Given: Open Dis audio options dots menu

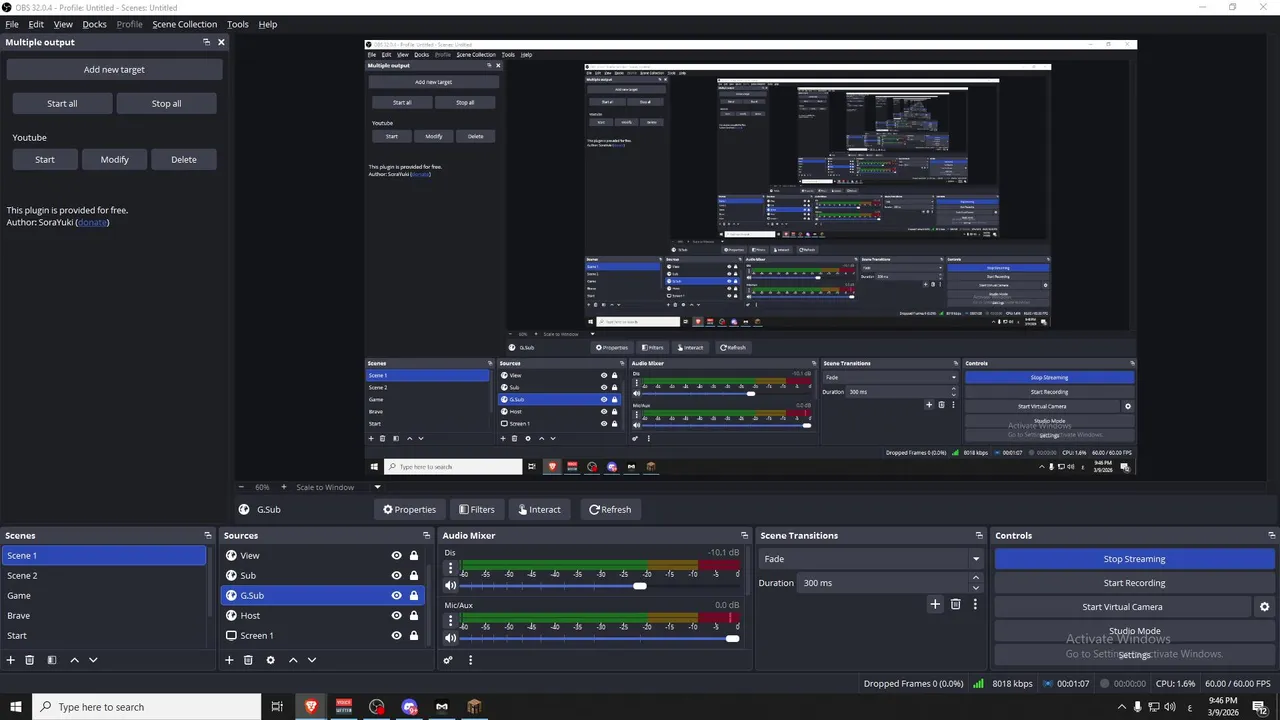Looking at the screenshot, I should click(450, 568).
